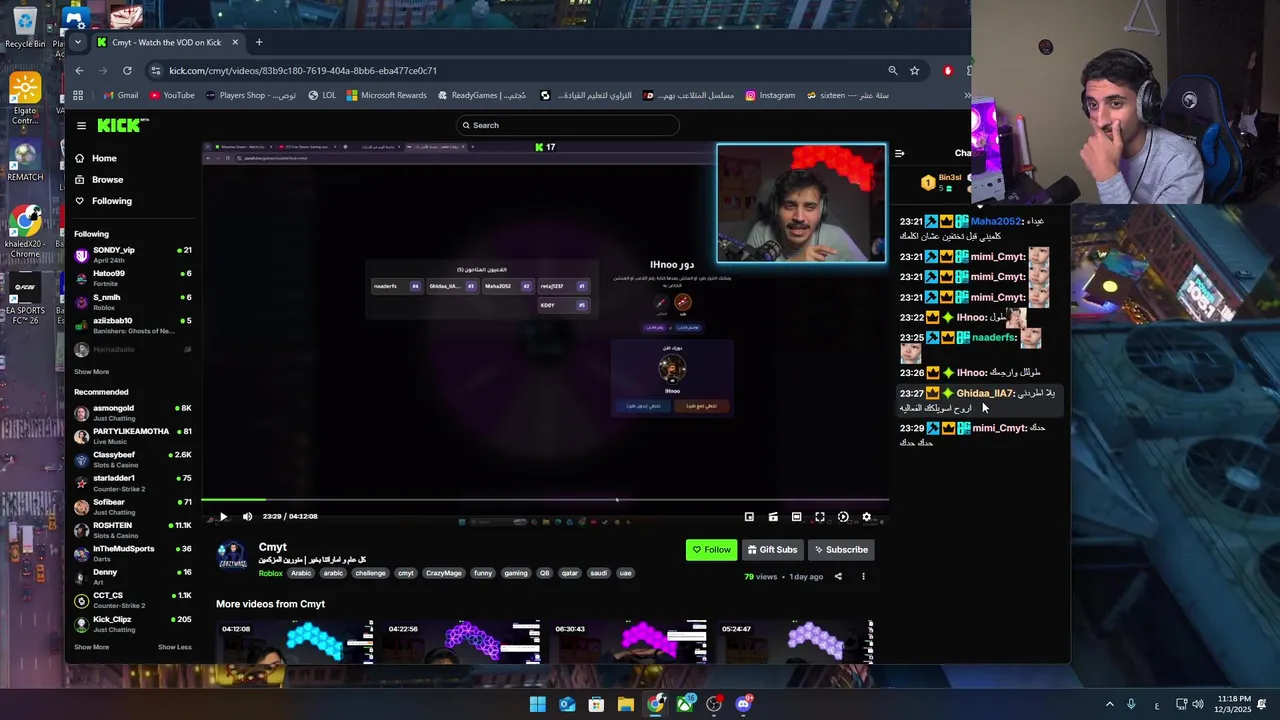Open the Kick_Clipz recommended channel
1280x720 pixels.
pos(133,624)
